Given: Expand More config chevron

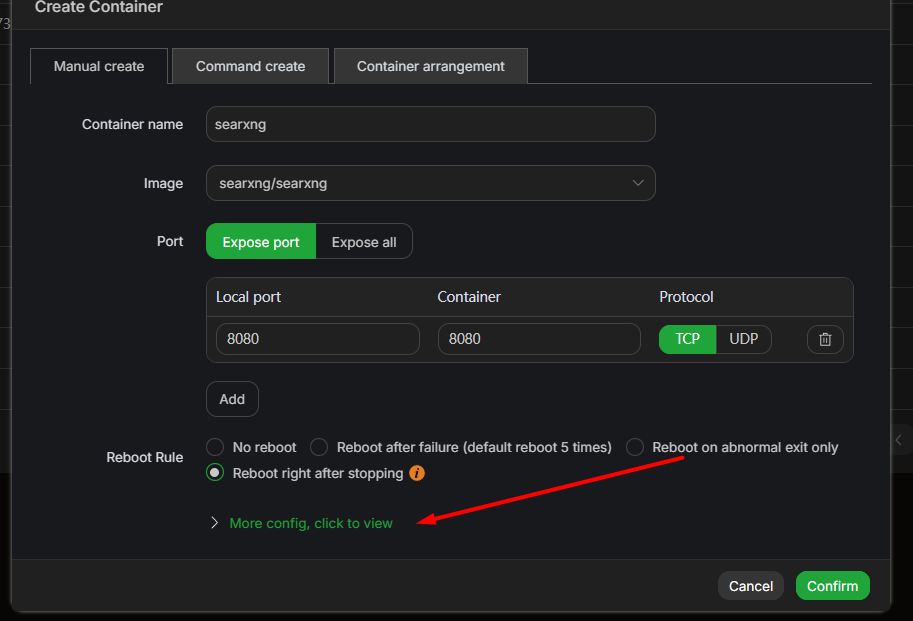Looking at the screenshot, I should click(x=214, y=523).
